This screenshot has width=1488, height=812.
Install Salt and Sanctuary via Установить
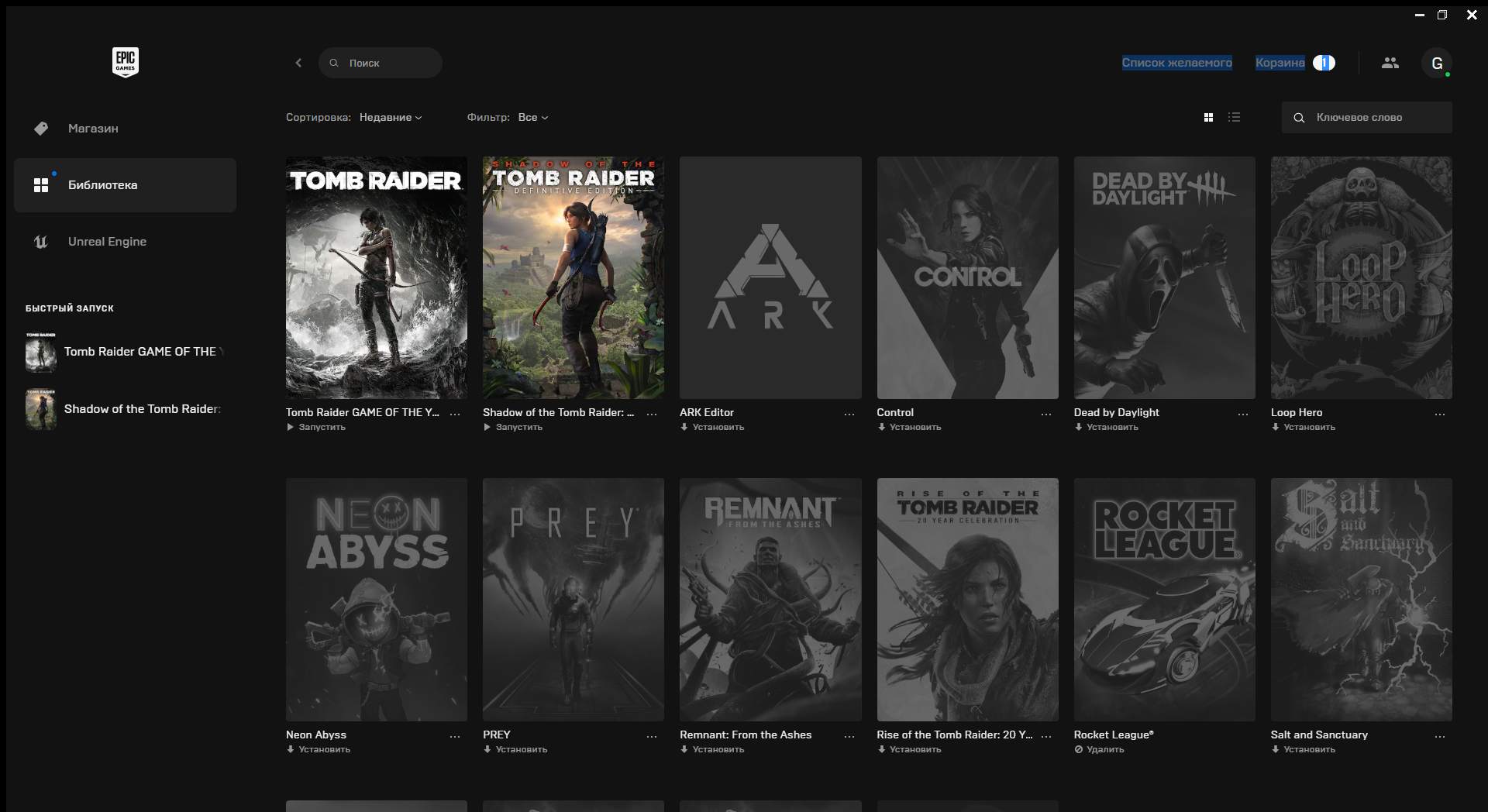(1303, 749)
